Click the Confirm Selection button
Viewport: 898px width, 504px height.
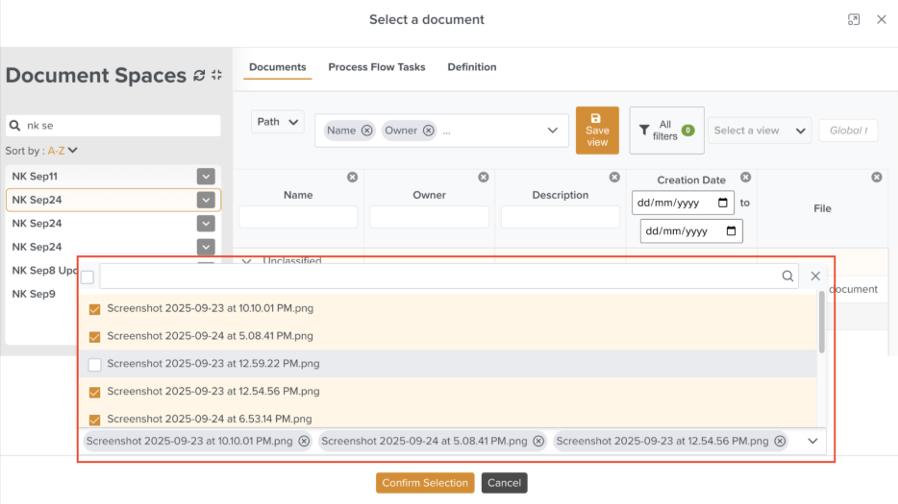coord(424,483)
